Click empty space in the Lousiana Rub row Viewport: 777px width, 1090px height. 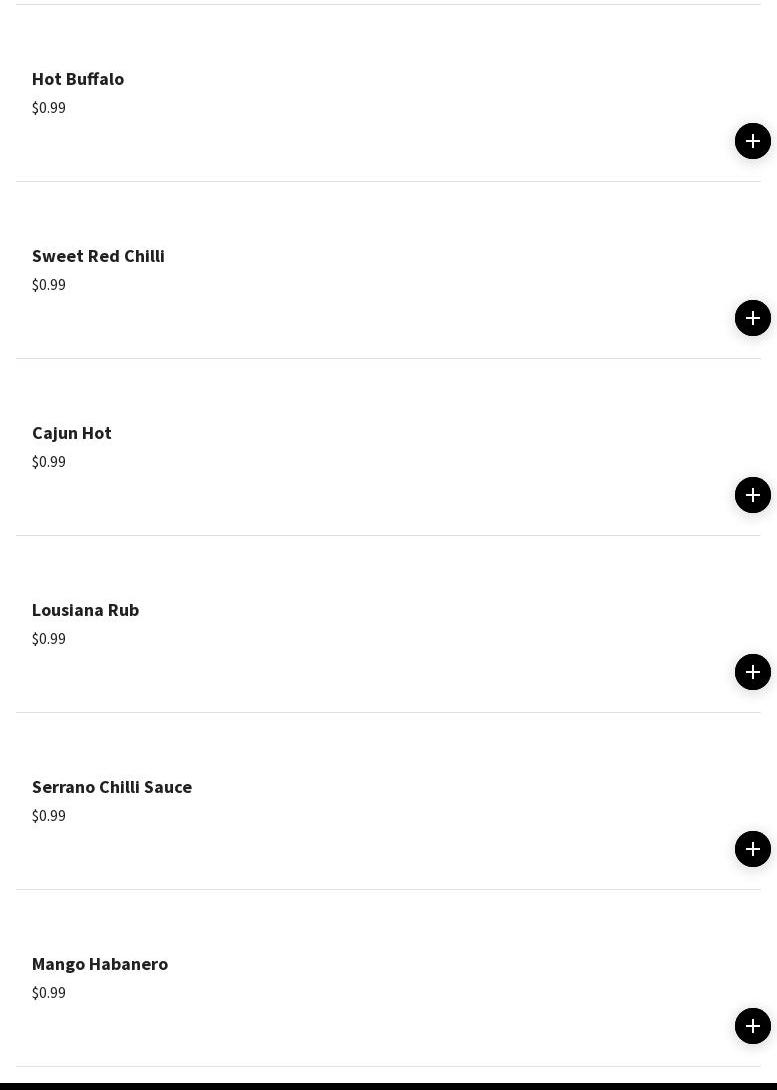(417, 624)
